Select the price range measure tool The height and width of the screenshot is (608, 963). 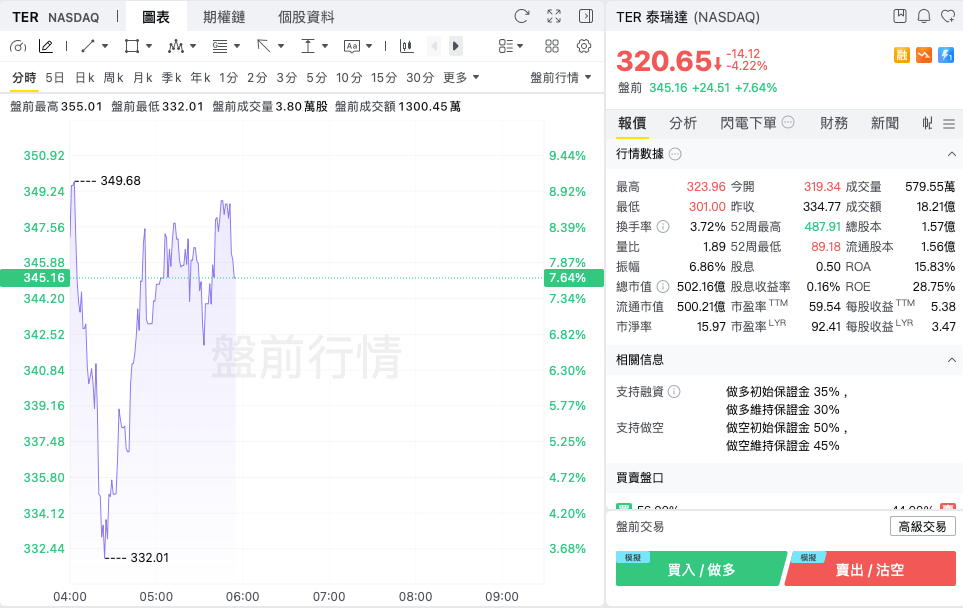[308, 46]
